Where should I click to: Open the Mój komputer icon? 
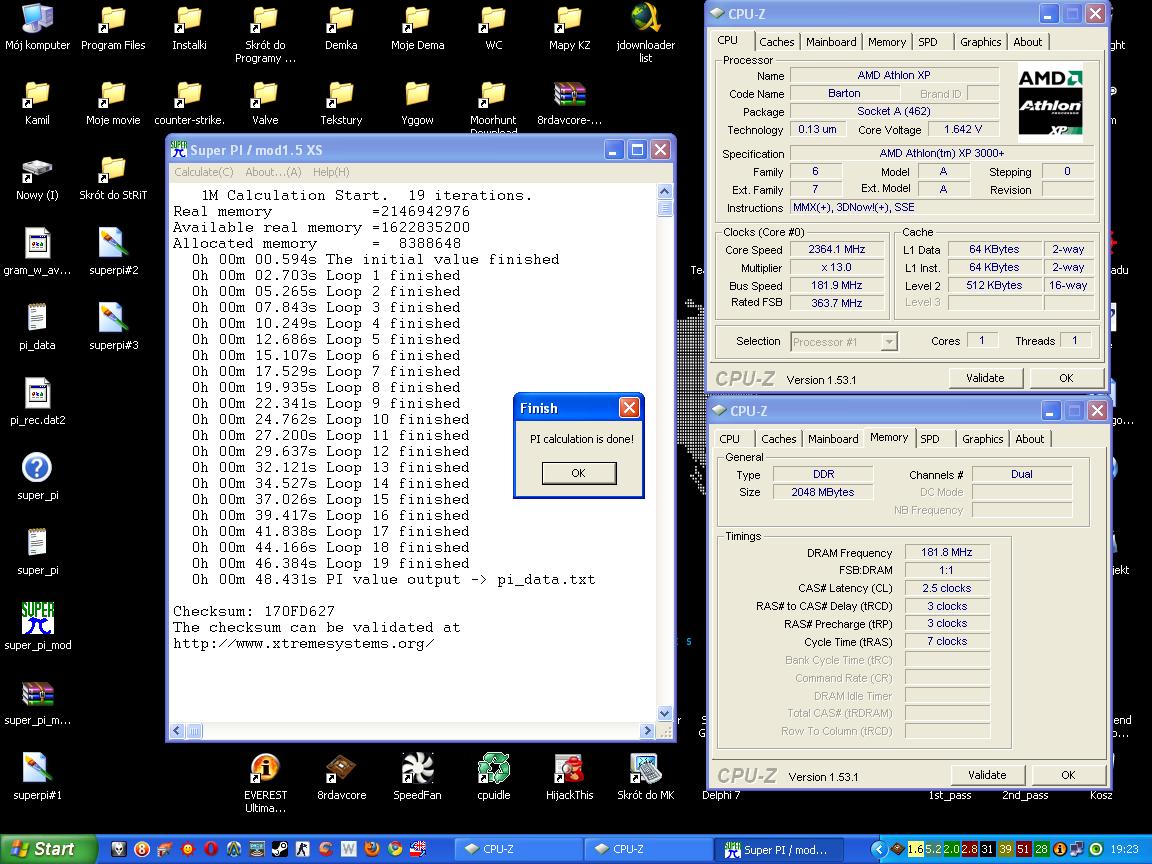(37, 20)
